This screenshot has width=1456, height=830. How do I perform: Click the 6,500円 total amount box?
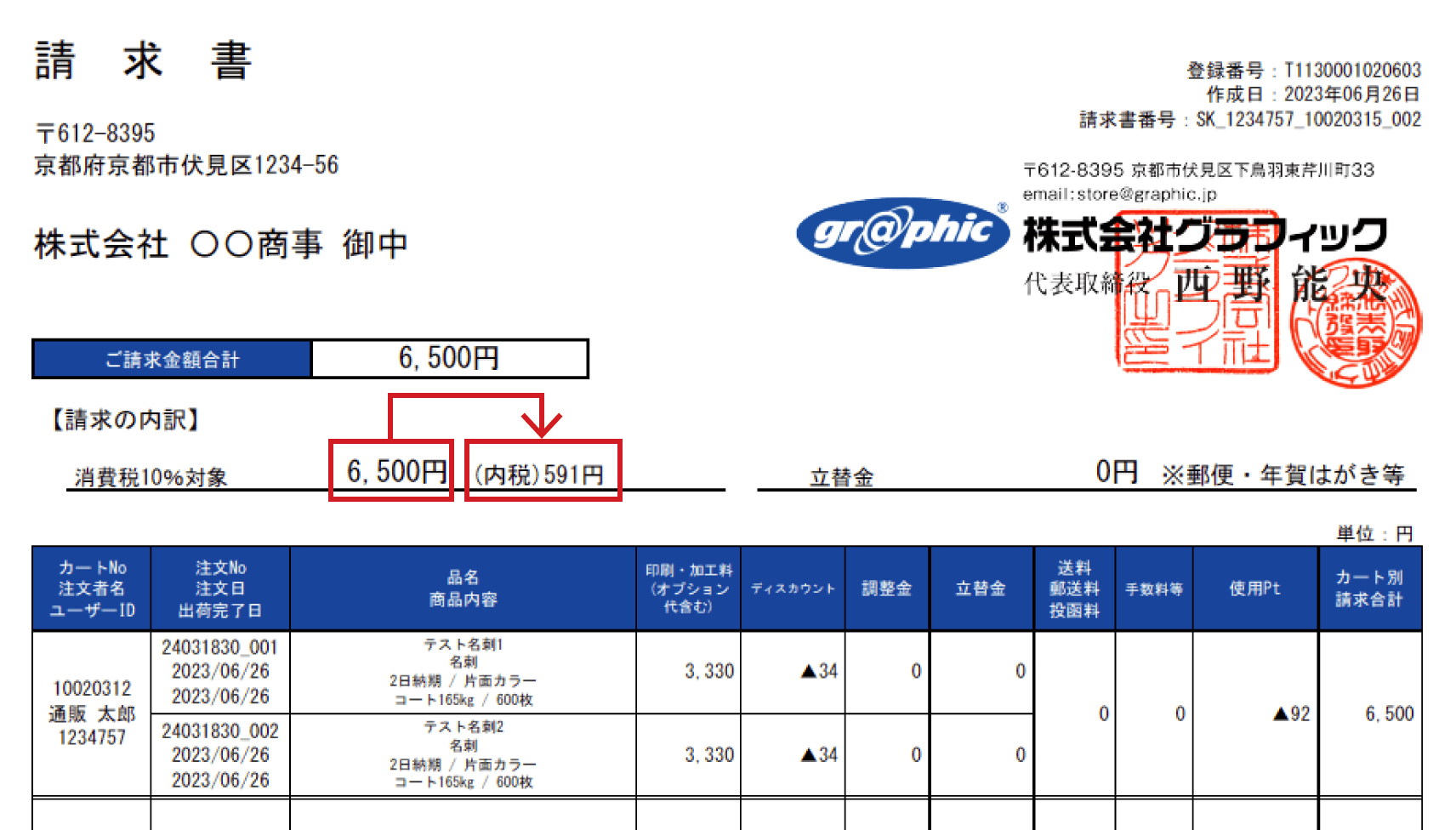(x=449, y=359)
